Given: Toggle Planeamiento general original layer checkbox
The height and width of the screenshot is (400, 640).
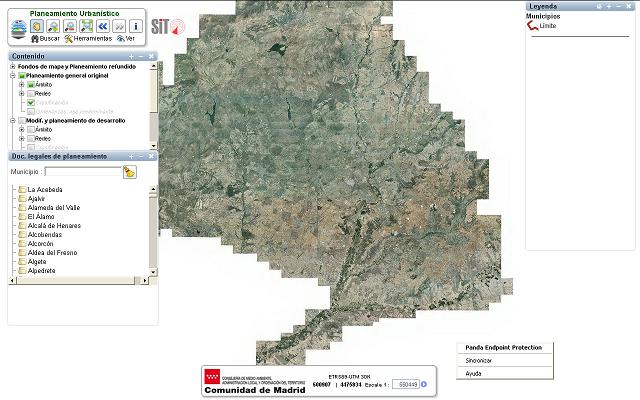Looking at the screenshot, I should [22, 76].
